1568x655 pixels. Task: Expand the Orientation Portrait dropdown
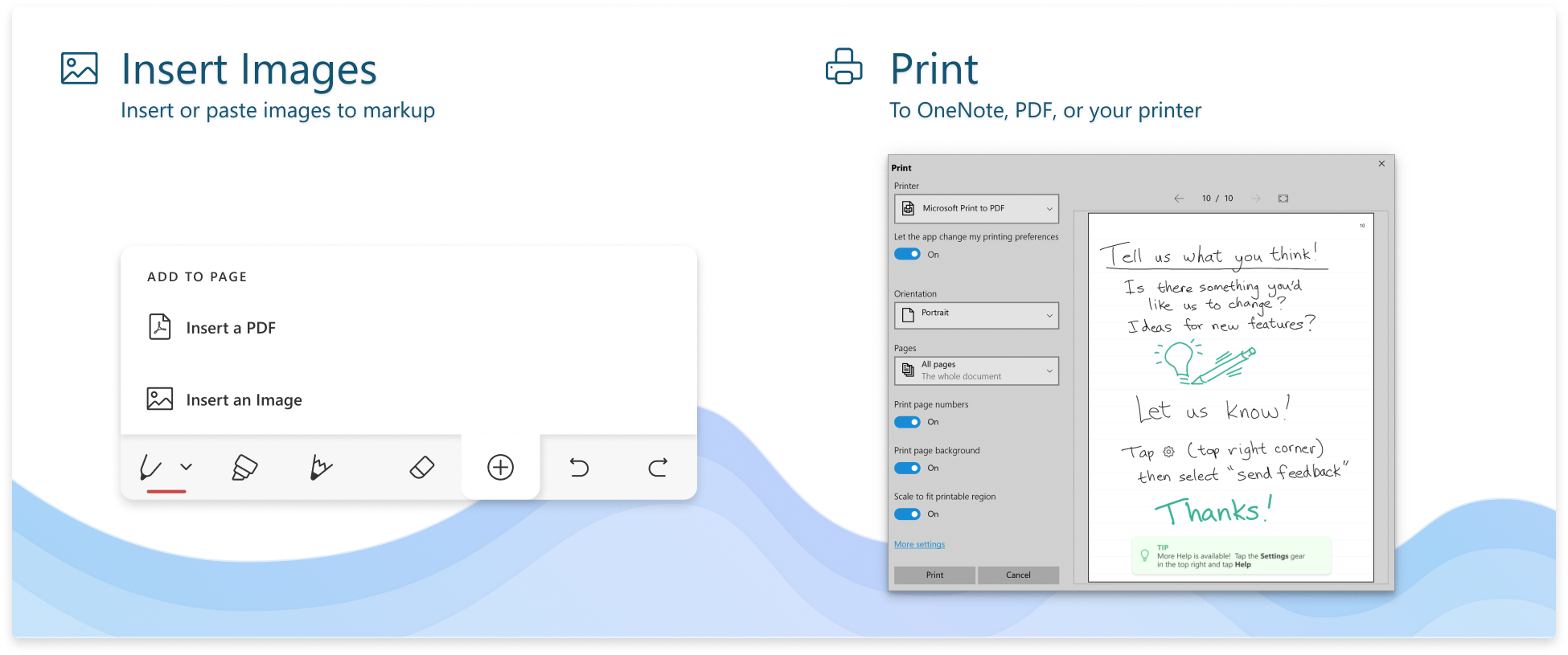tap(976, 315)
